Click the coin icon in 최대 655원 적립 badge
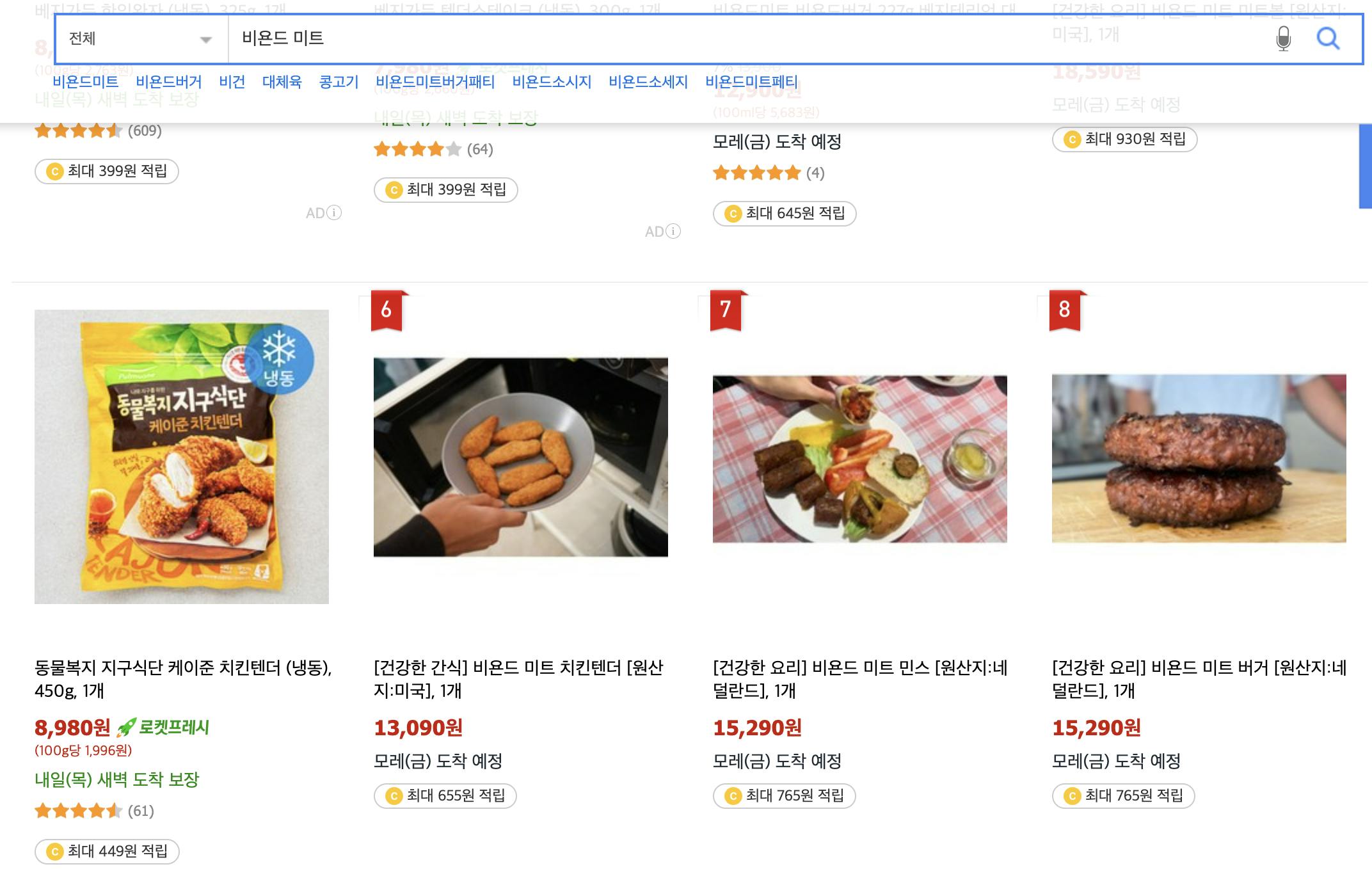The width and height of the screenshot is (1372, 869). coord(394,796)
